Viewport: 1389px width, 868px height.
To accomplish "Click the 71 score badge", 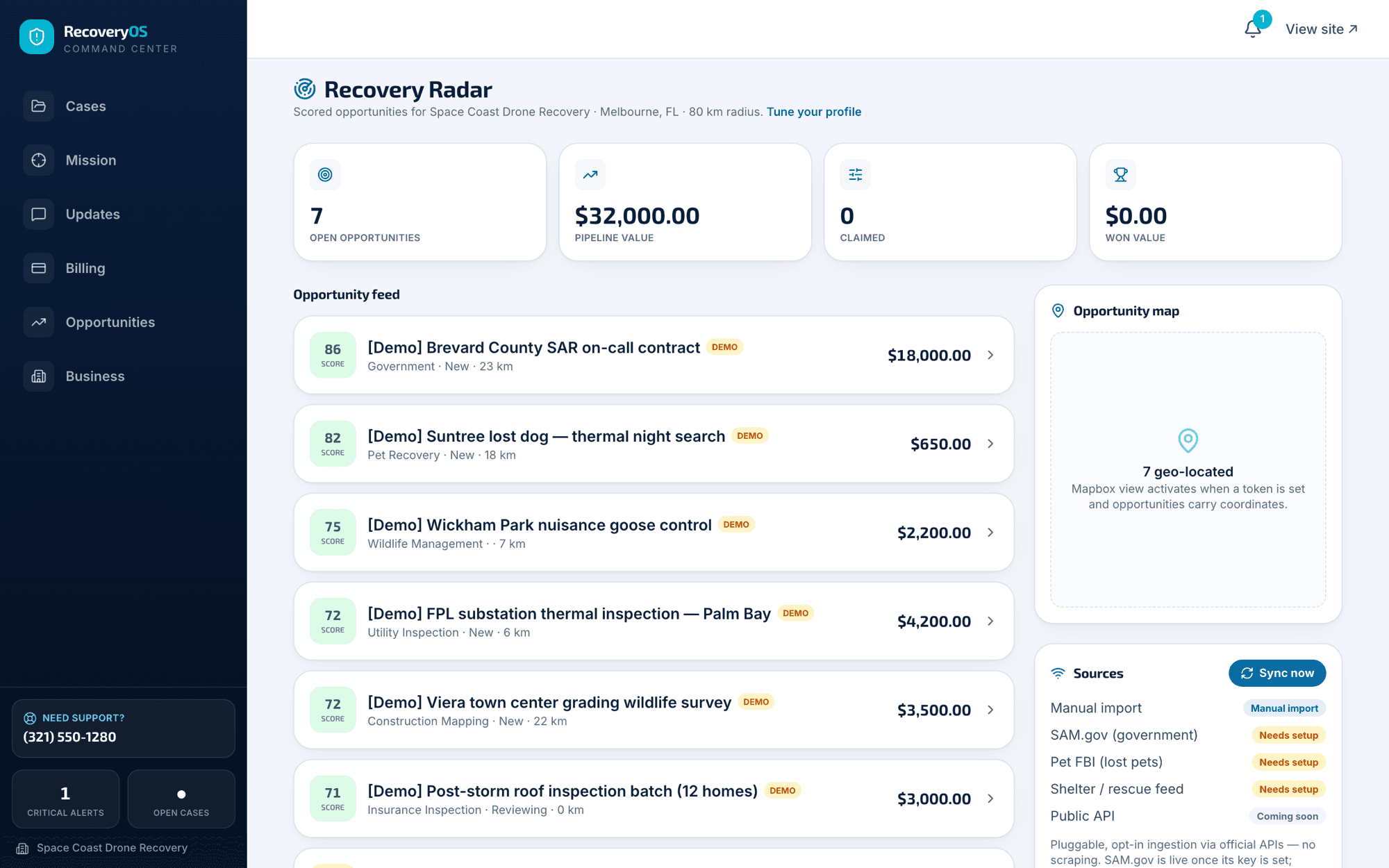I will click(x=333, y=799).
